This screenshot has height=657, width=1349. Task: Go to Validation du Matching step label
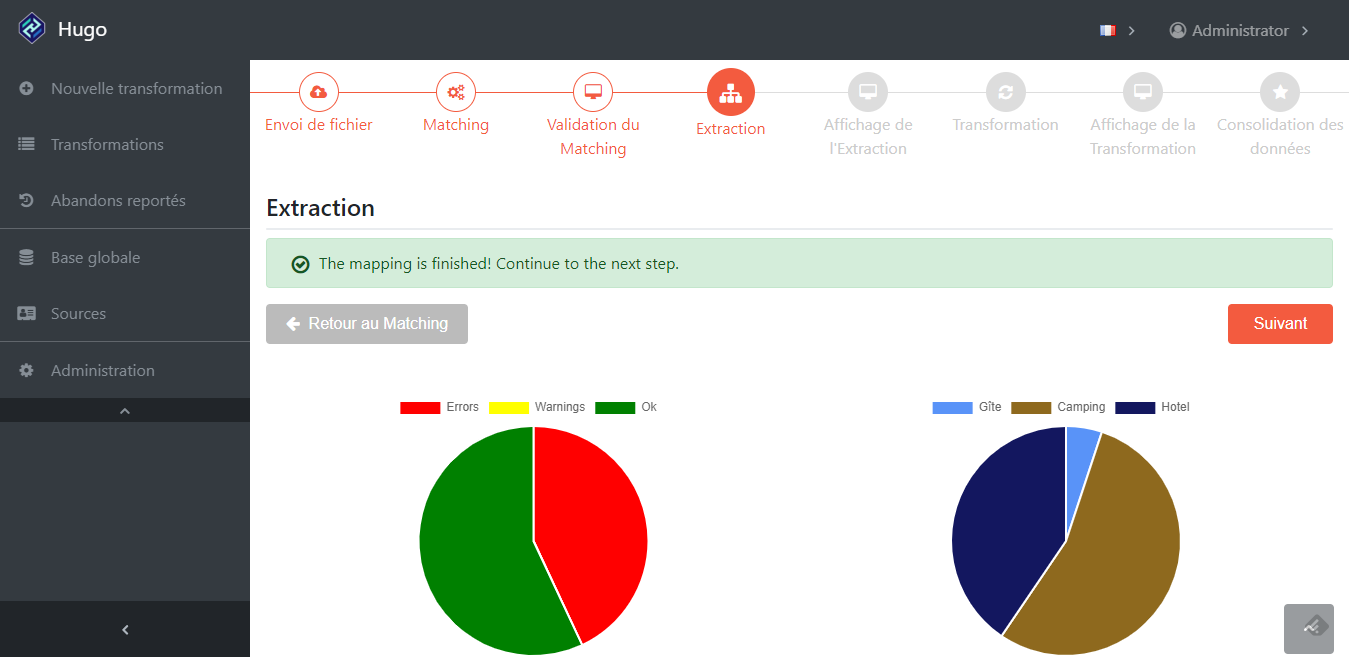pos(593,137)
